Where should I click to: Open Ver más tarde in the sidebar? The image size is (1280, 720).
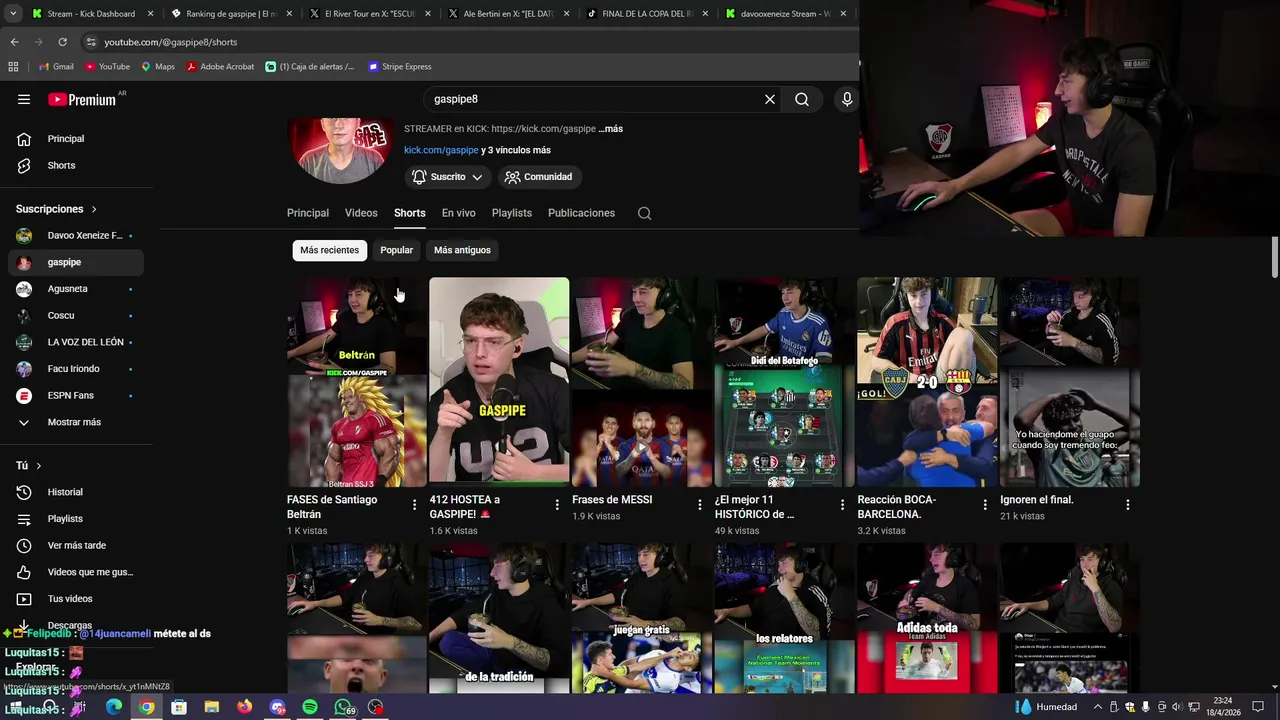pos(76,545)
